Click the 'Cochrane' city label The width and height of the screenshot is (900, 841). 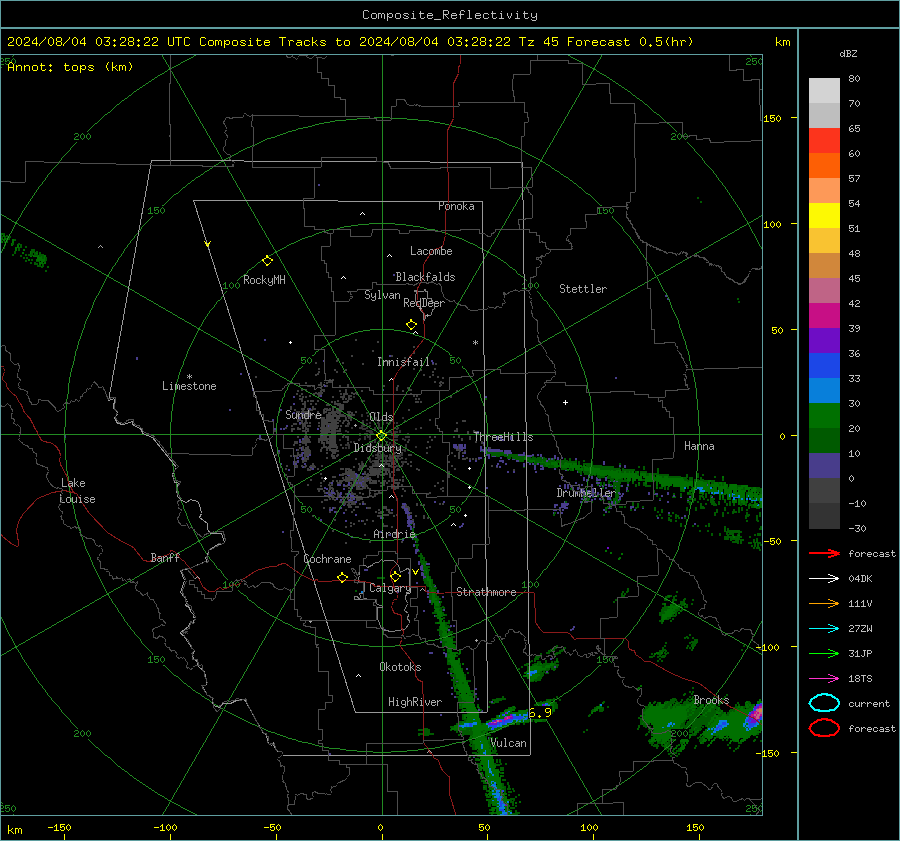point(327,559)
